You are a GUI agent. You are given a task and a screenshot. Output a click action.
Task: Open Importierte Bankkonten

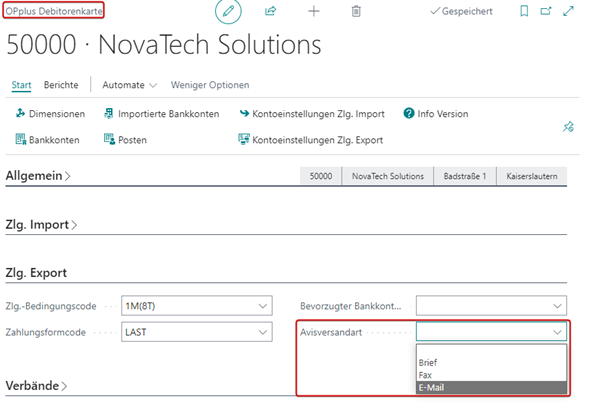162,113
